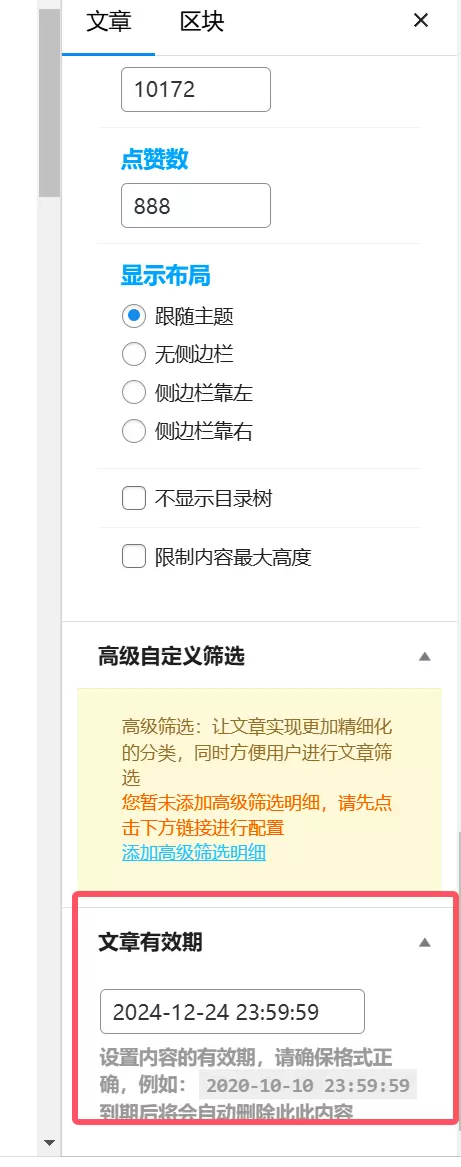Focus the 点赞数 field showing 888
This screenshot has width=461, height=1167.
[x=196, y=205]
